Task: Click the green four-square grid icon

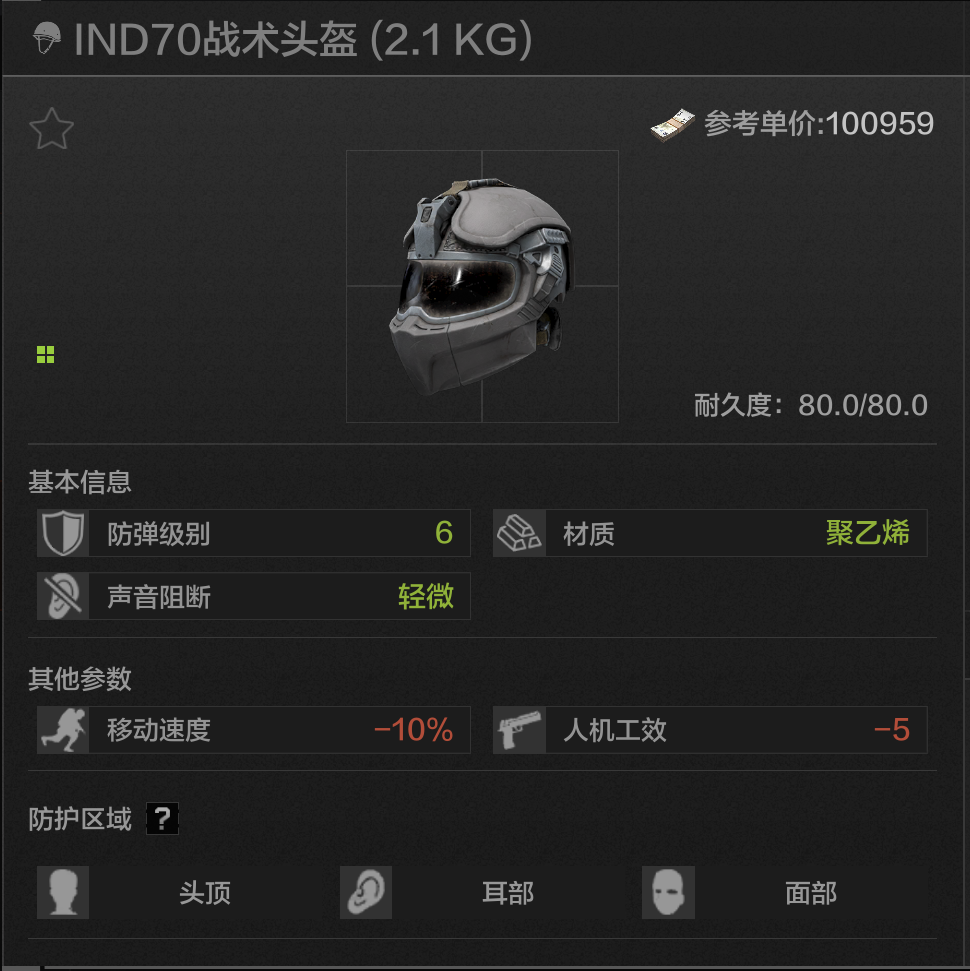Action: click(45, 354)
